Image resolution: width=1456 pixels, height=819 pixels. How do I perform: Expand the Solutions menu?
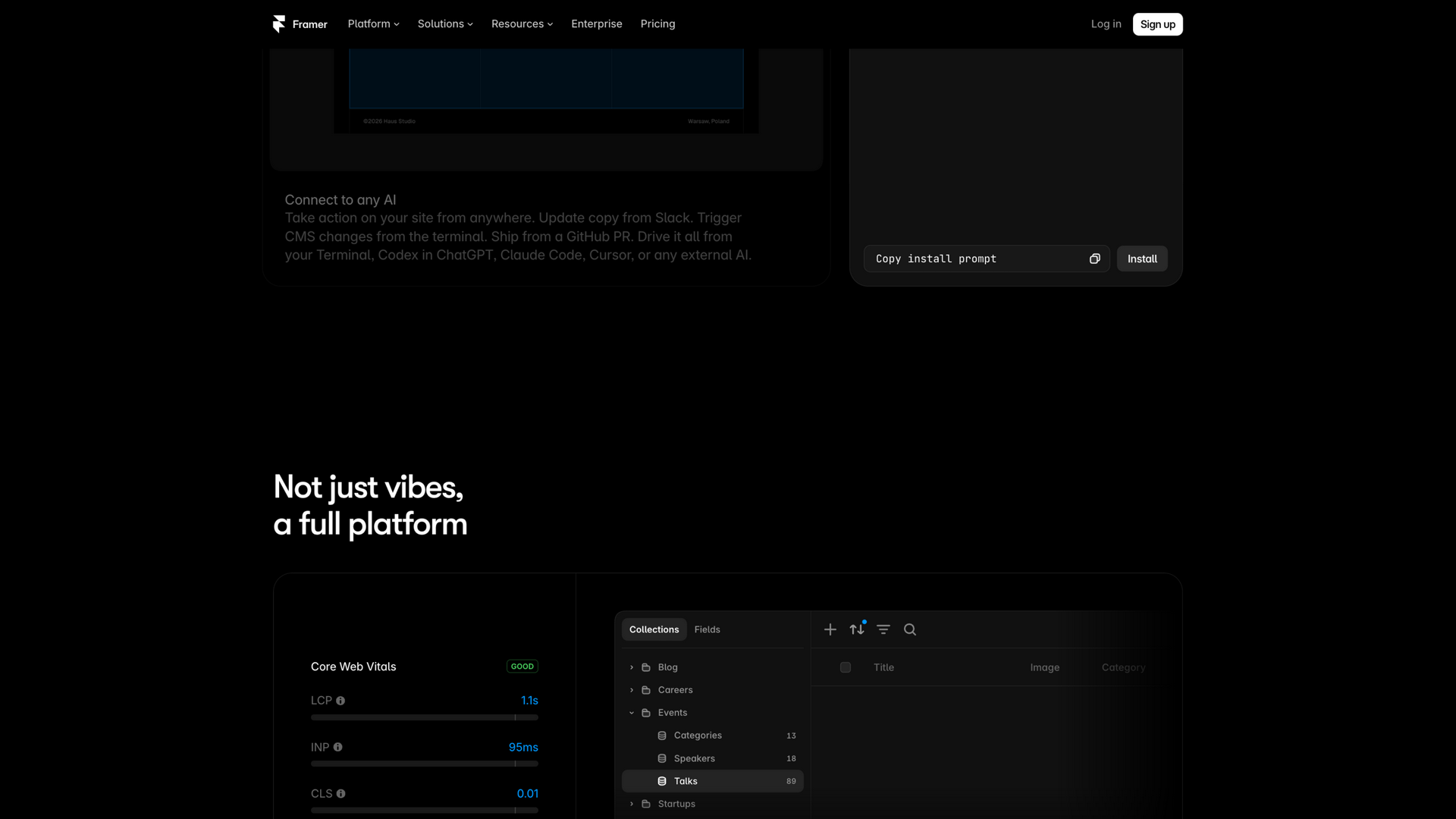(x=445, y=24)
